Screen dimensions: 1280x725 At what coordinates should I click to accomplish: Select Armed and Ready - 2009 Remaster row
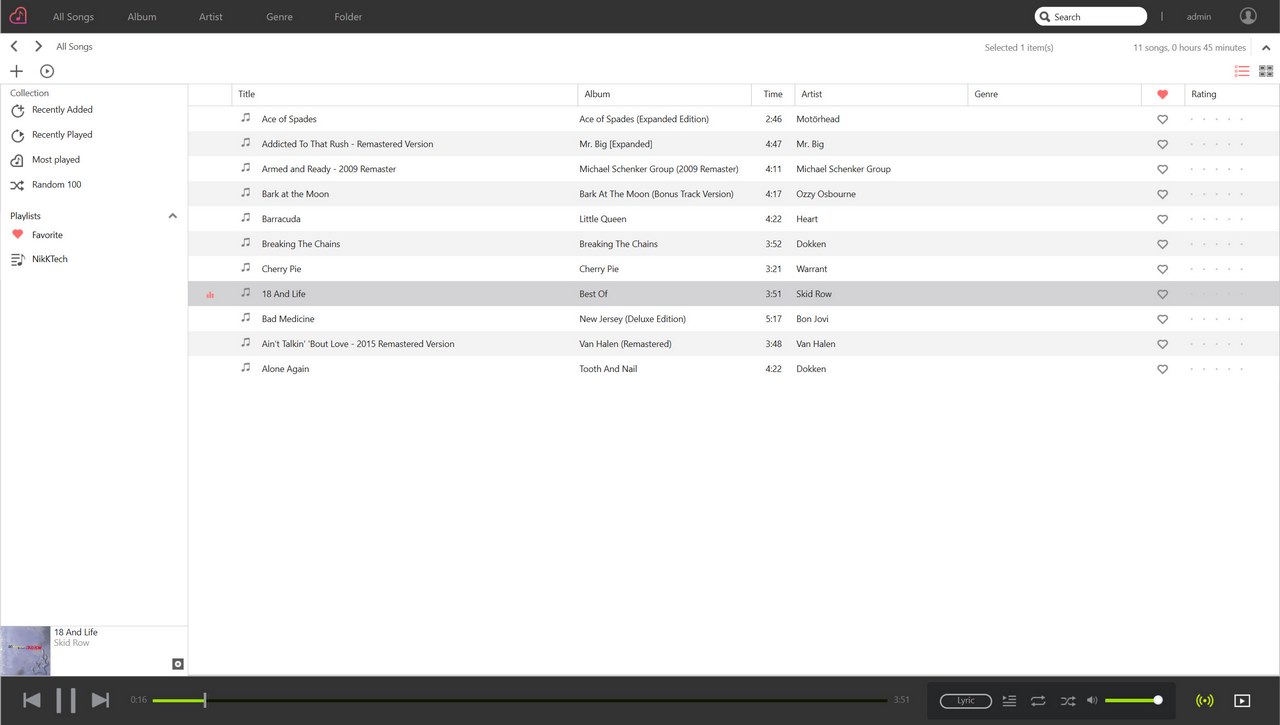point(734,169)
